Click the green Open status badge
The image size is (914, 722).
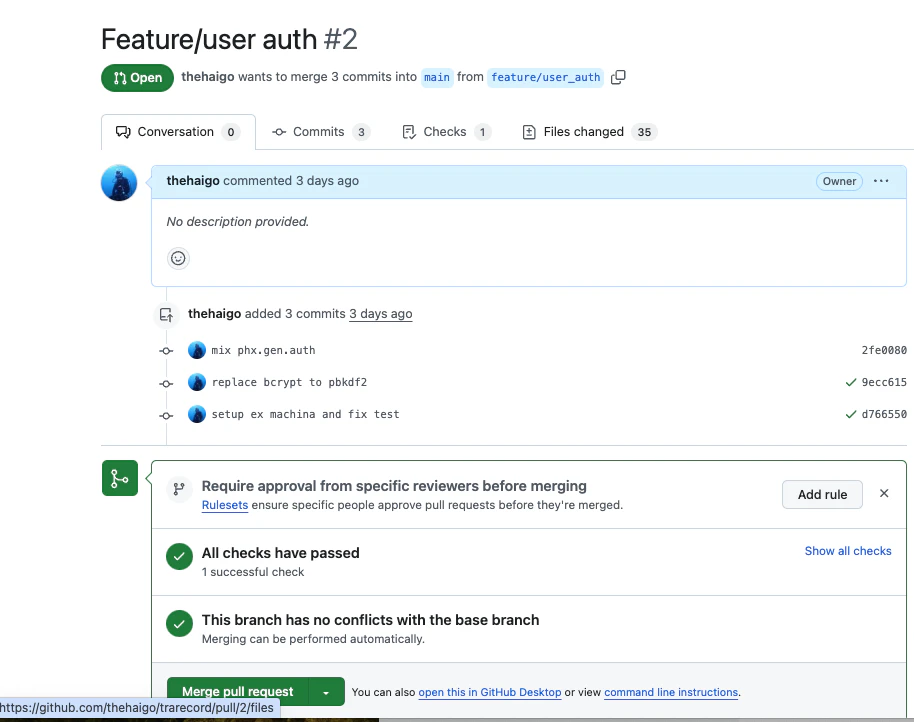point(138,78)
